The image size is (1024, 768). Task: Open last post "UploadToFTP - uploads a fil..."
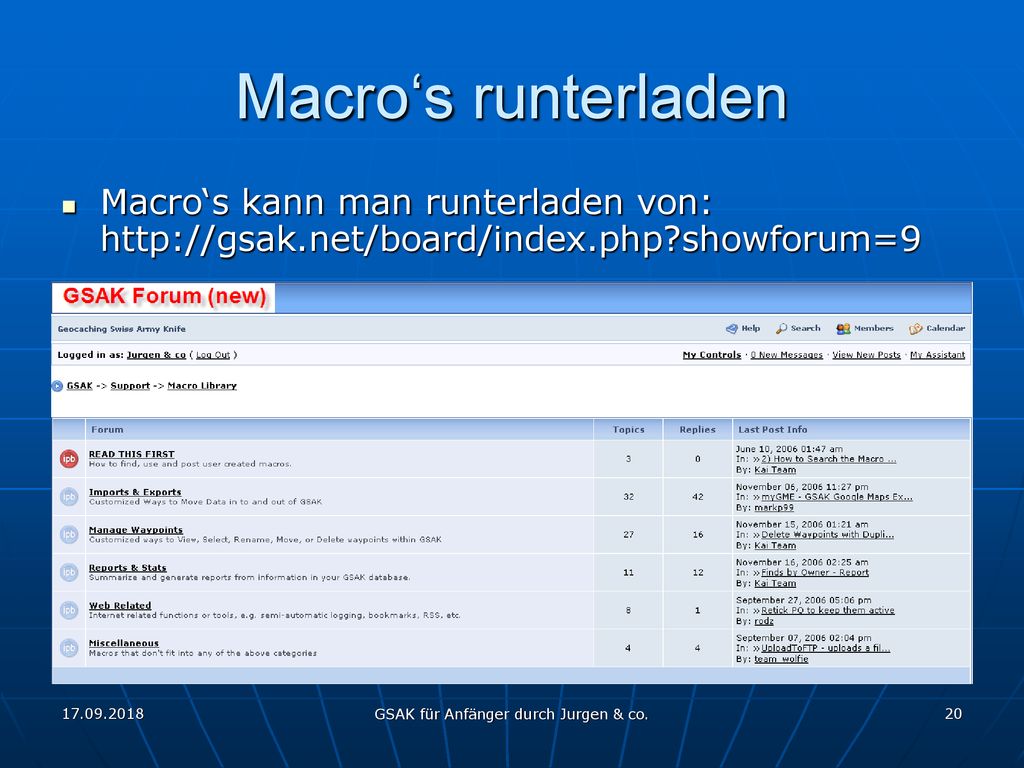click(825, 648)
